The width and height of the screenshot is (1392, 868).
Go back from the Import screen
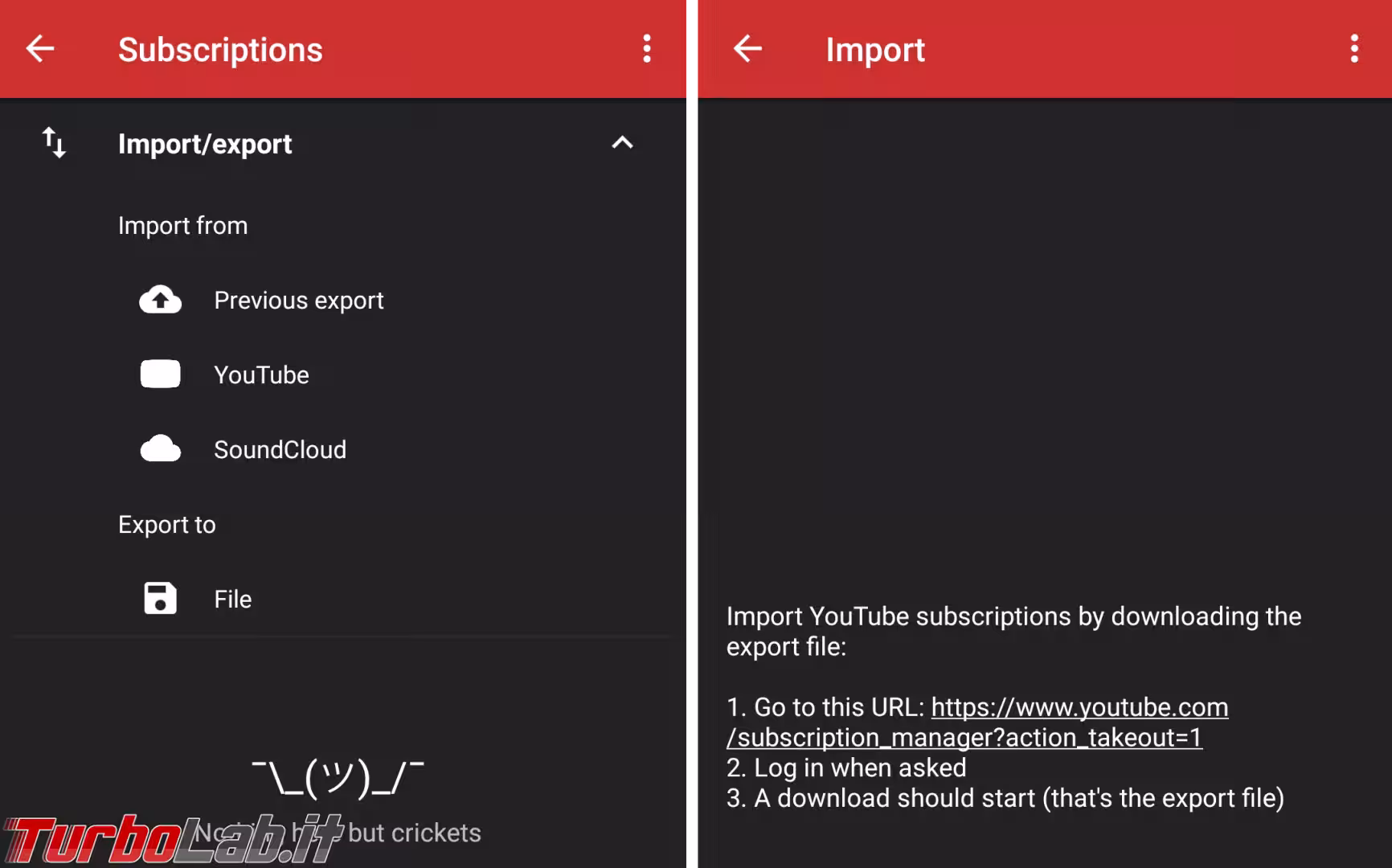point(747,49)
